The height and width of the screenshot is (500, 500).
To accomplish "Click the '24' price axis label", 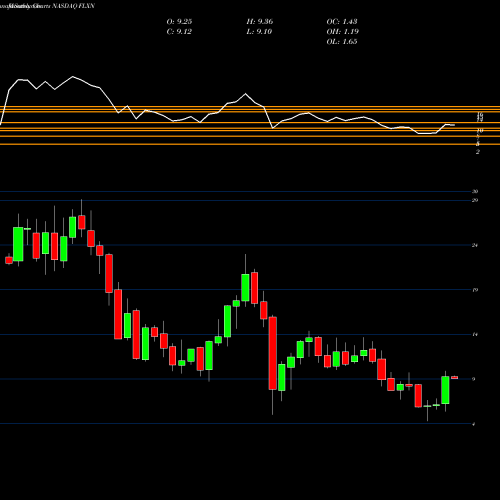I will (475, 245).
